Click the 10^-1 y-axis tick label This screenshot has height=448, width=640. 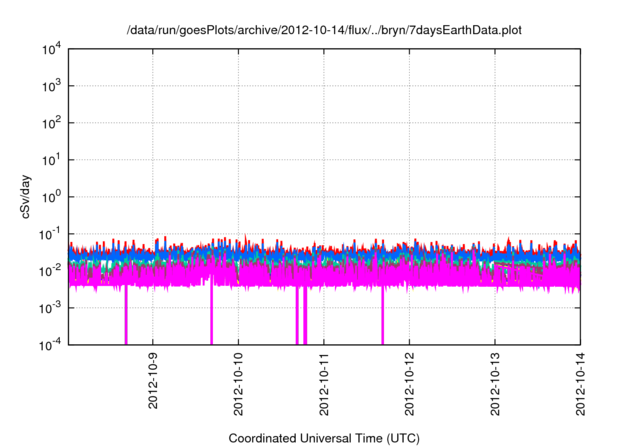coord(48,233)
